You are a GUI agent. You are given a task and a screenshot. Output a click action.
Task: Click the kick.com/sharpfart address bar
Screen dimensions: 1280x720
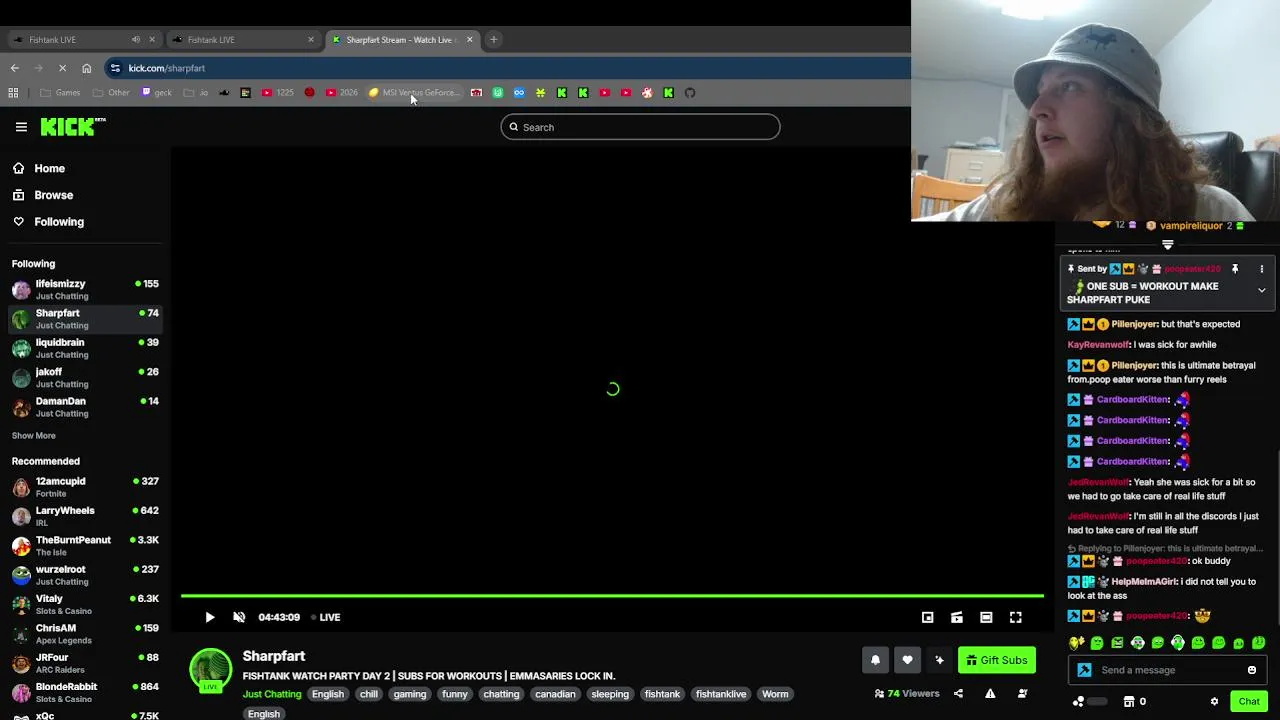pyautogui.click(x=510, y=68)
